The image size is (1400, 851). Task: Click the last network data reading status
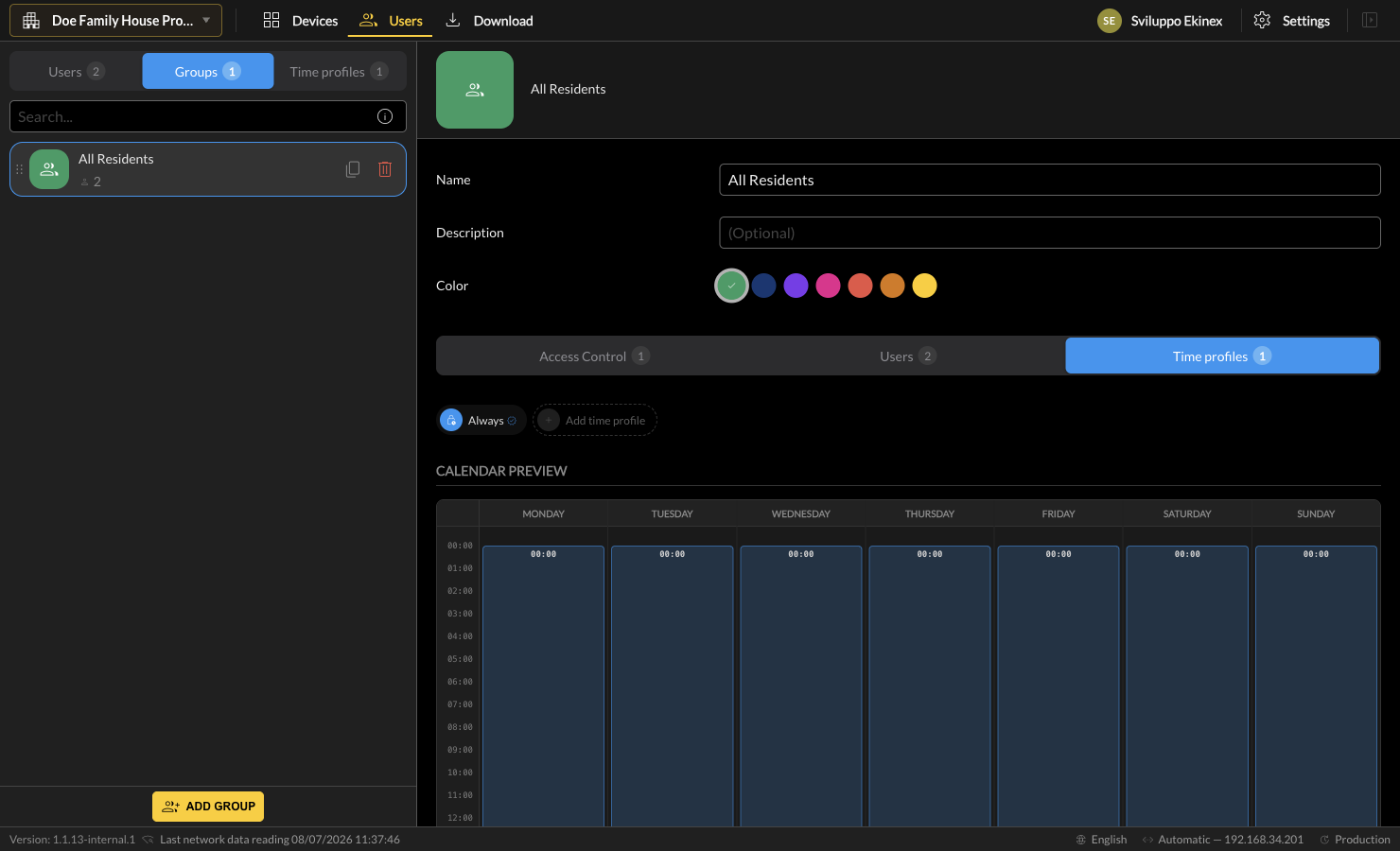(280, 840)
